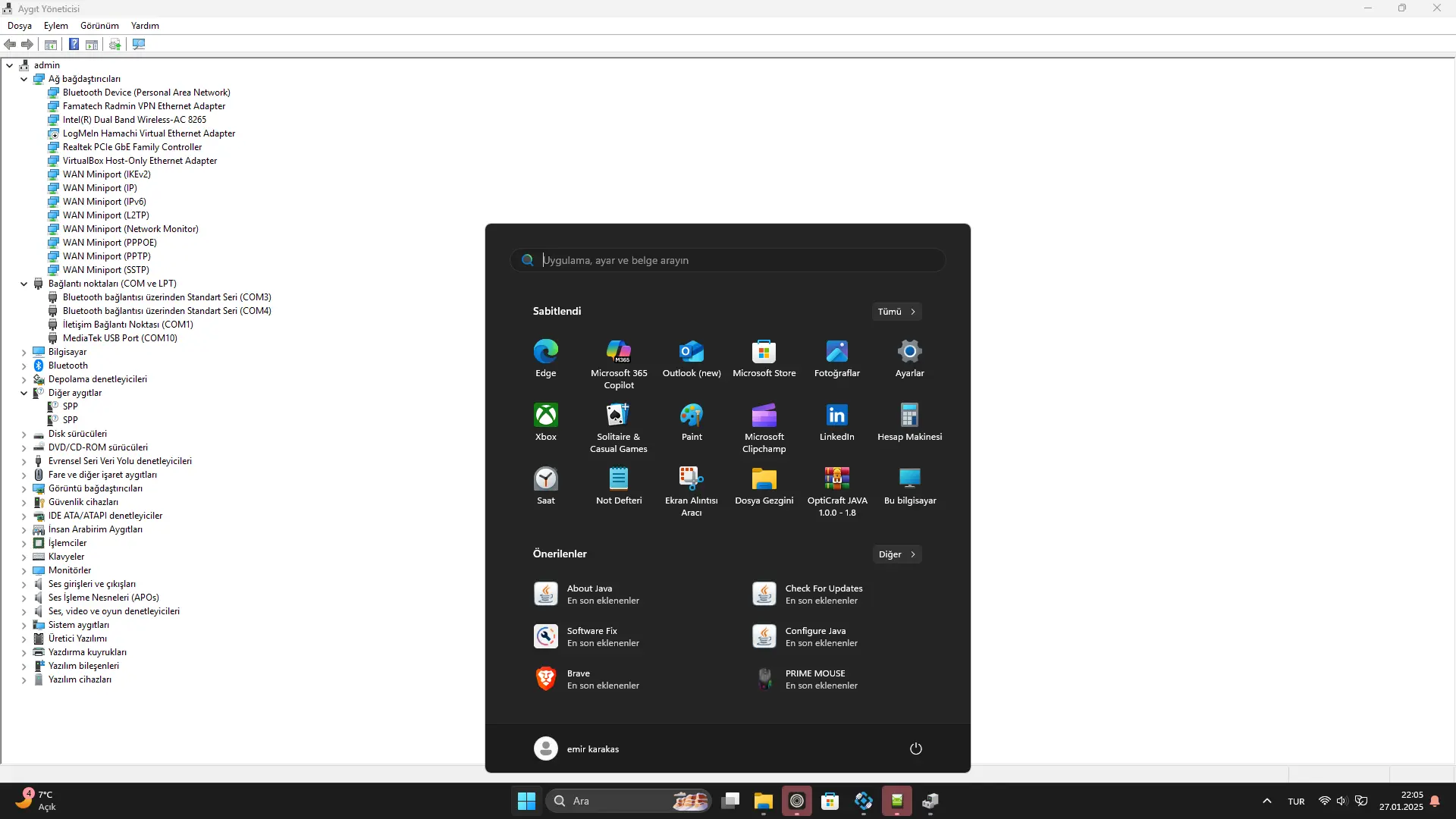Click the power button in Start menu
The width and height of the screenshot is (1456, 819).
click(916, 748)
